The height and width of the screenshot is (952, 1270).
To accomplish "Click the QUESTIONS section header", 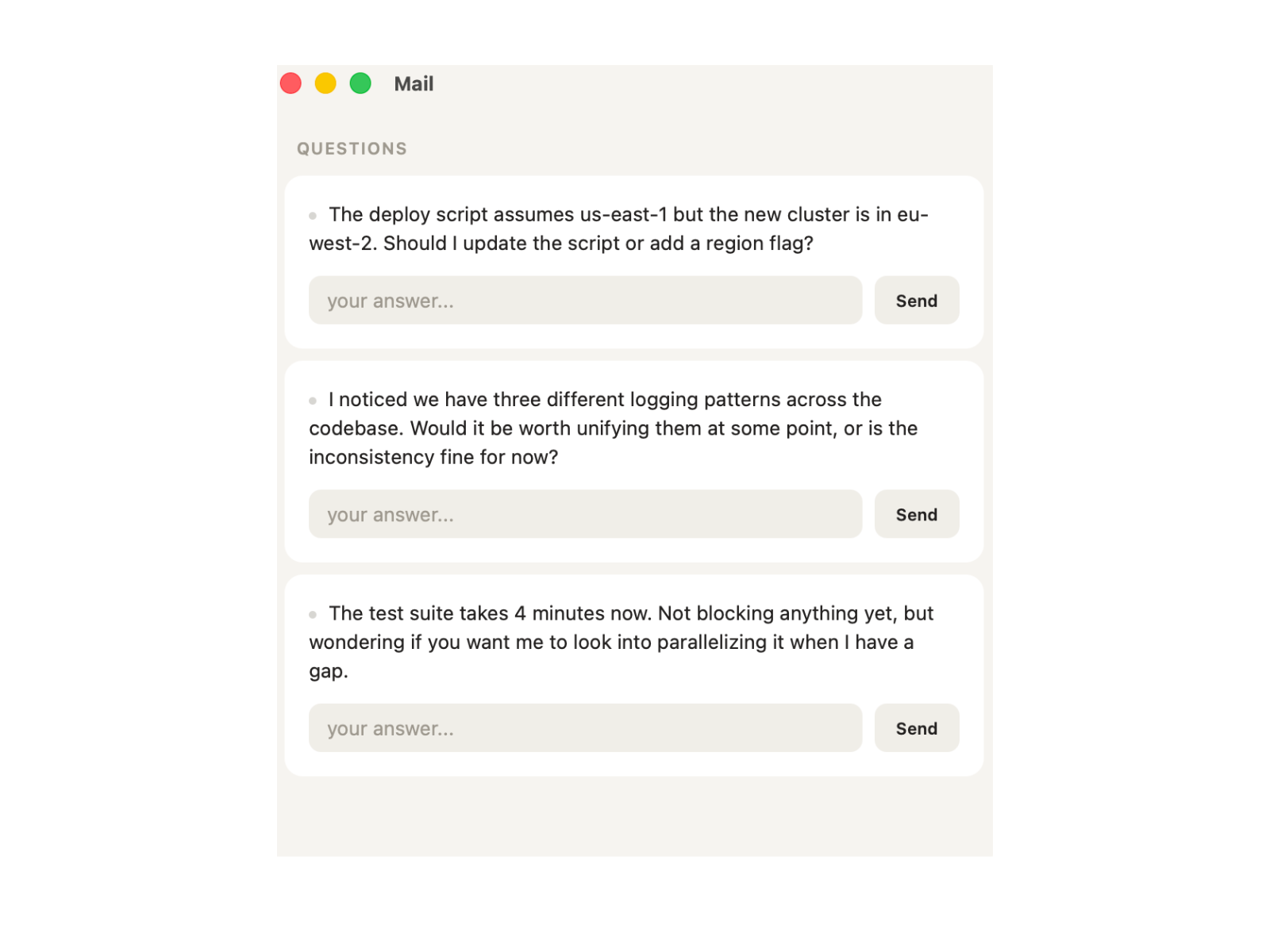I will (352, 149).
